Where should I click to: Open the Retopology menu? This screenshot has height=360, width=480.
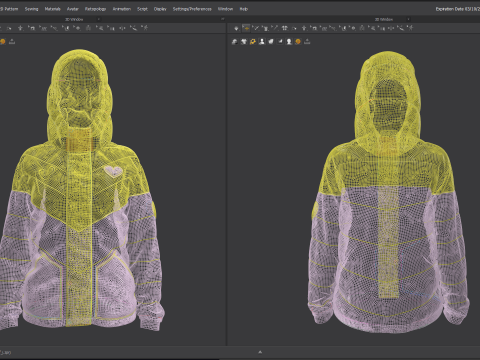coord(95,9)
